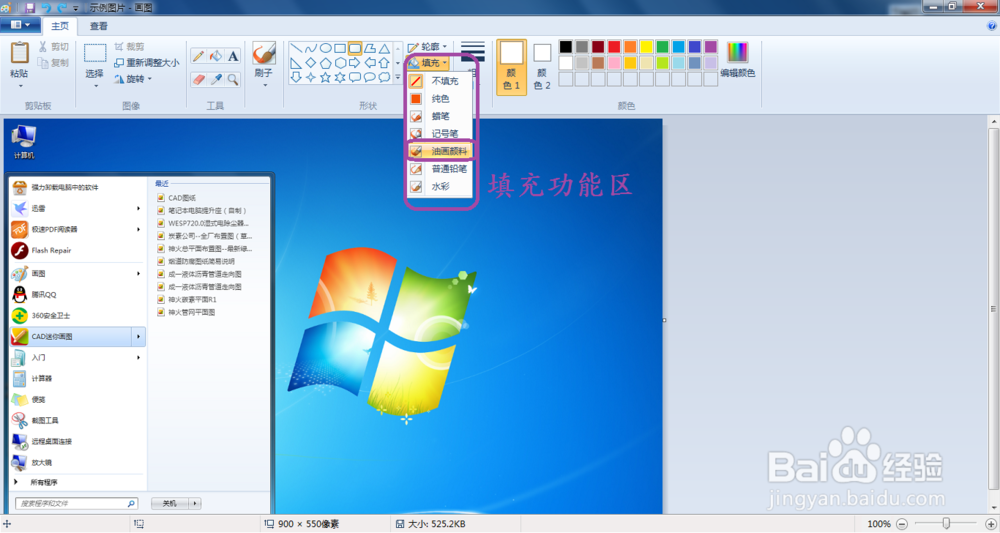
Task: Click the Undo arrow in quick access toolbar
Action: (47, 8)
